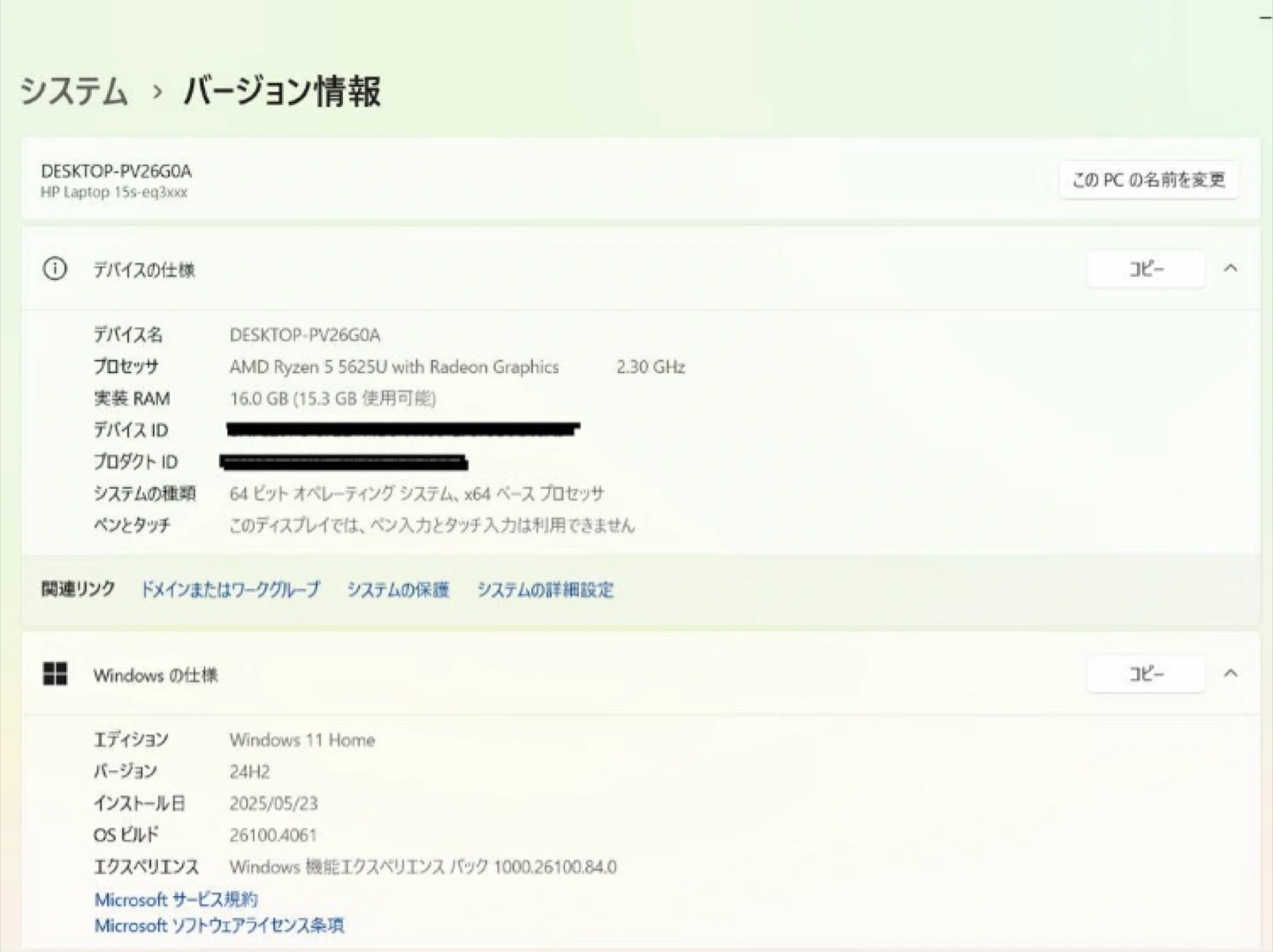Image resolution: width=1273 pixels, height=952 pixels.
Task: Select Windows 11 Home edition value
Action: tap(302, 740)
